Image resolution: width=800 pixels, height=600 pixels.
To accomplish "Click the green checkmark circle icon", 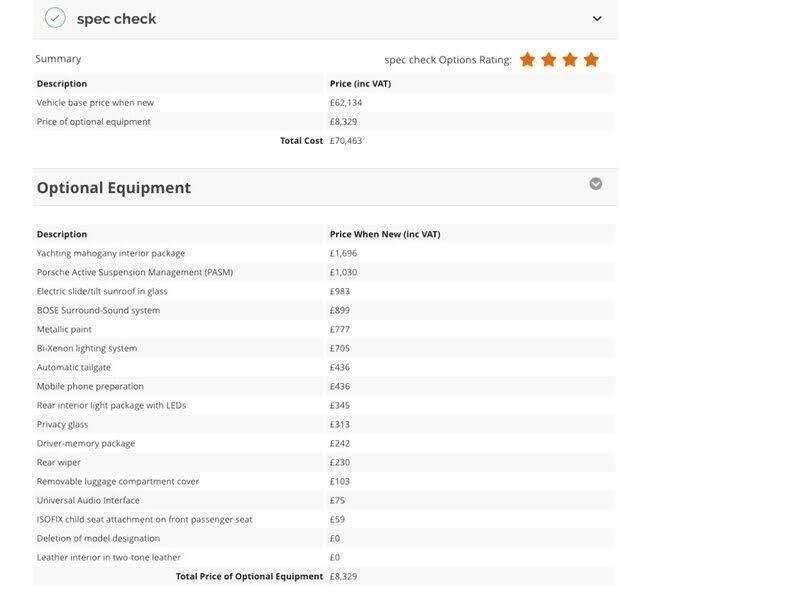I will pos(55,18).
